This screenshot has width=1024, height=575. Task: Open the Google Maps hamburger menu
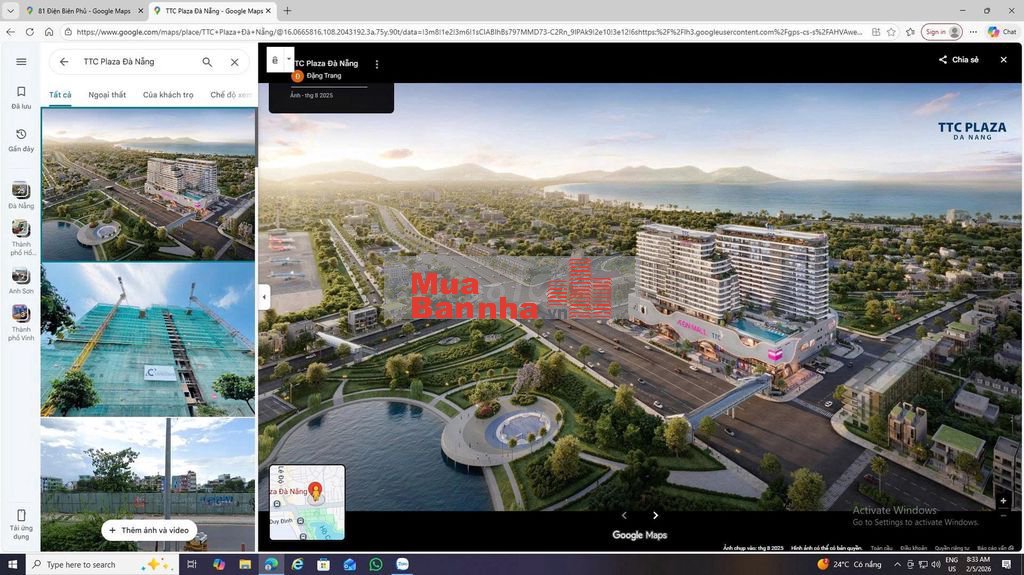pos(21,62)
